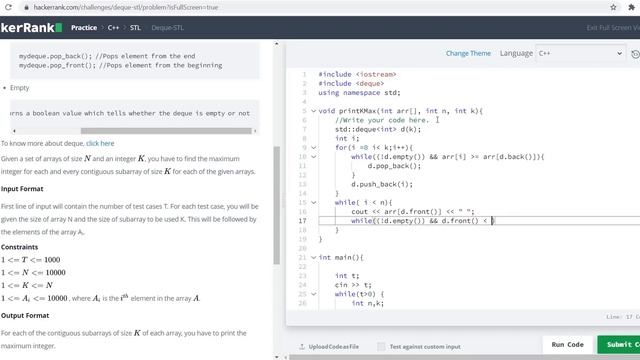Click the 'Empty' bullet item
Image resolution: width=640 pixels, height=360 pixels.
click(x=20, y=88)
